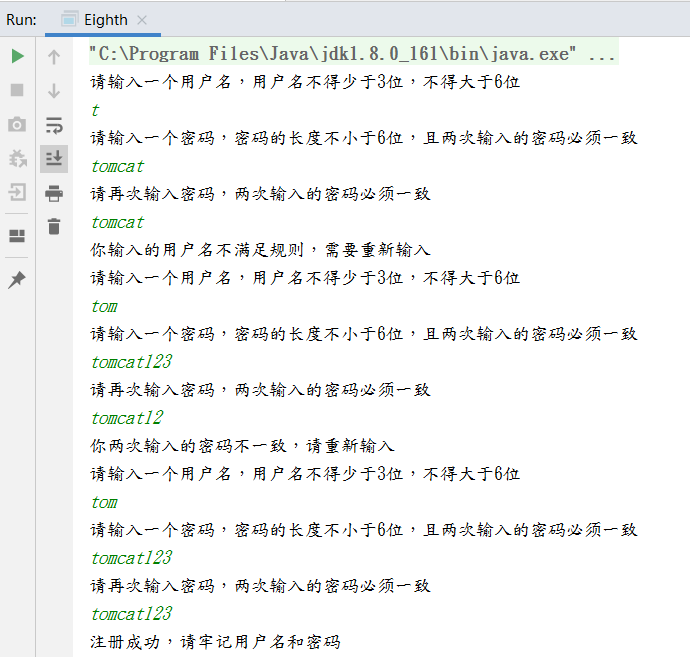The height and width of the screenshot is (657, 690).
Task: Click the grey Stop process square icon
Action: (x=17, y=90)
